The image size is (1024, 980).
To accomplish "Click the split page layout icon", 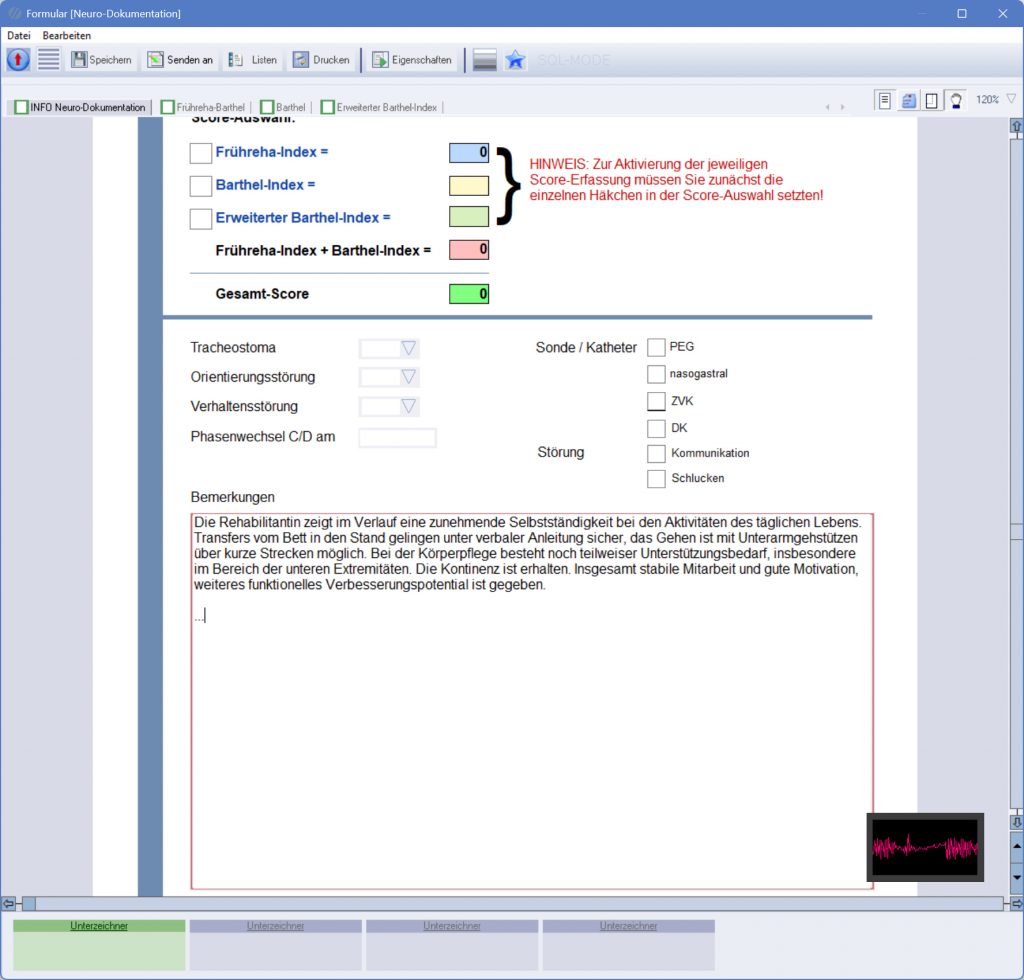I will tap(932, 100).
